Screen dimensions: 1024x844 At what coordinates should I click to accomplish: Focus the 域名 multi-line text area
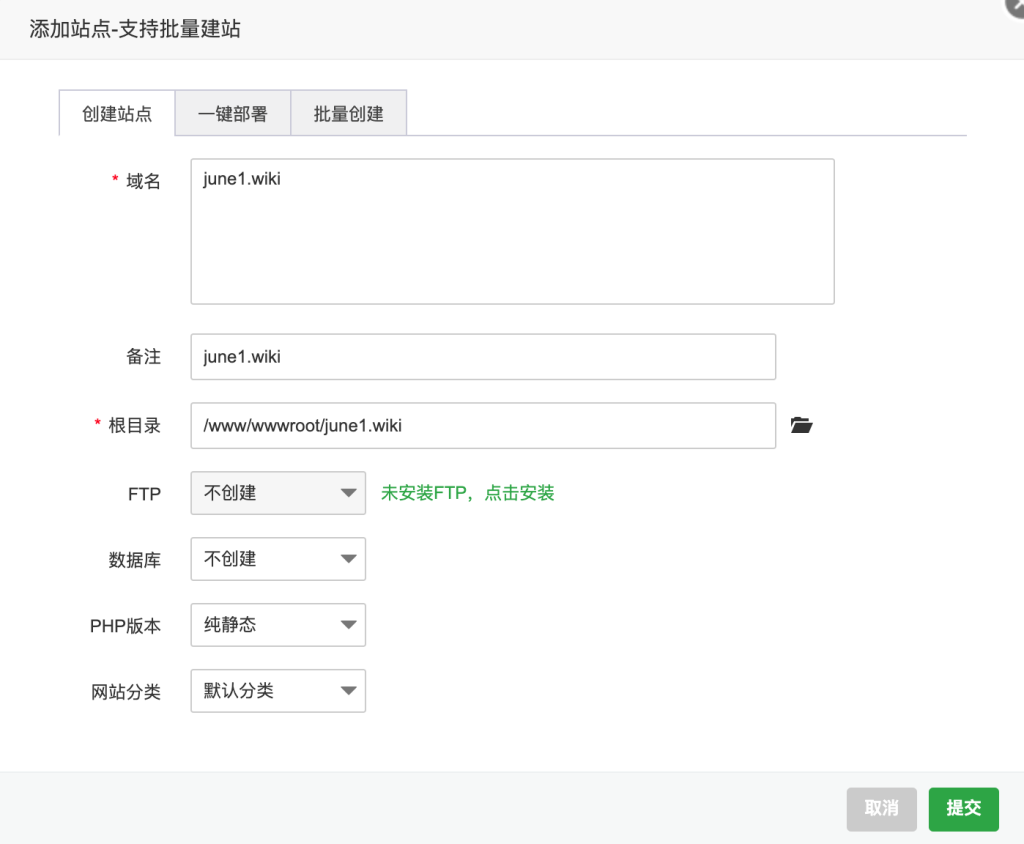pyautogui.click(x=512, y=231)
